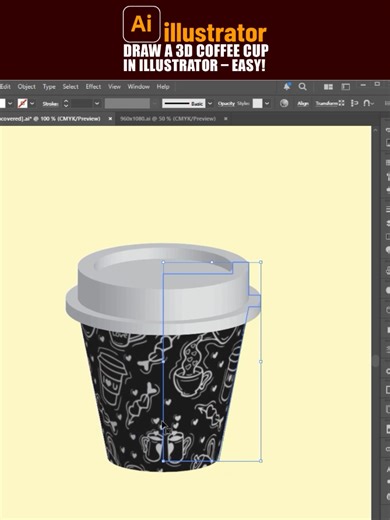Click the icon right of Transform

pyautogui.click(x=341, y=103)
